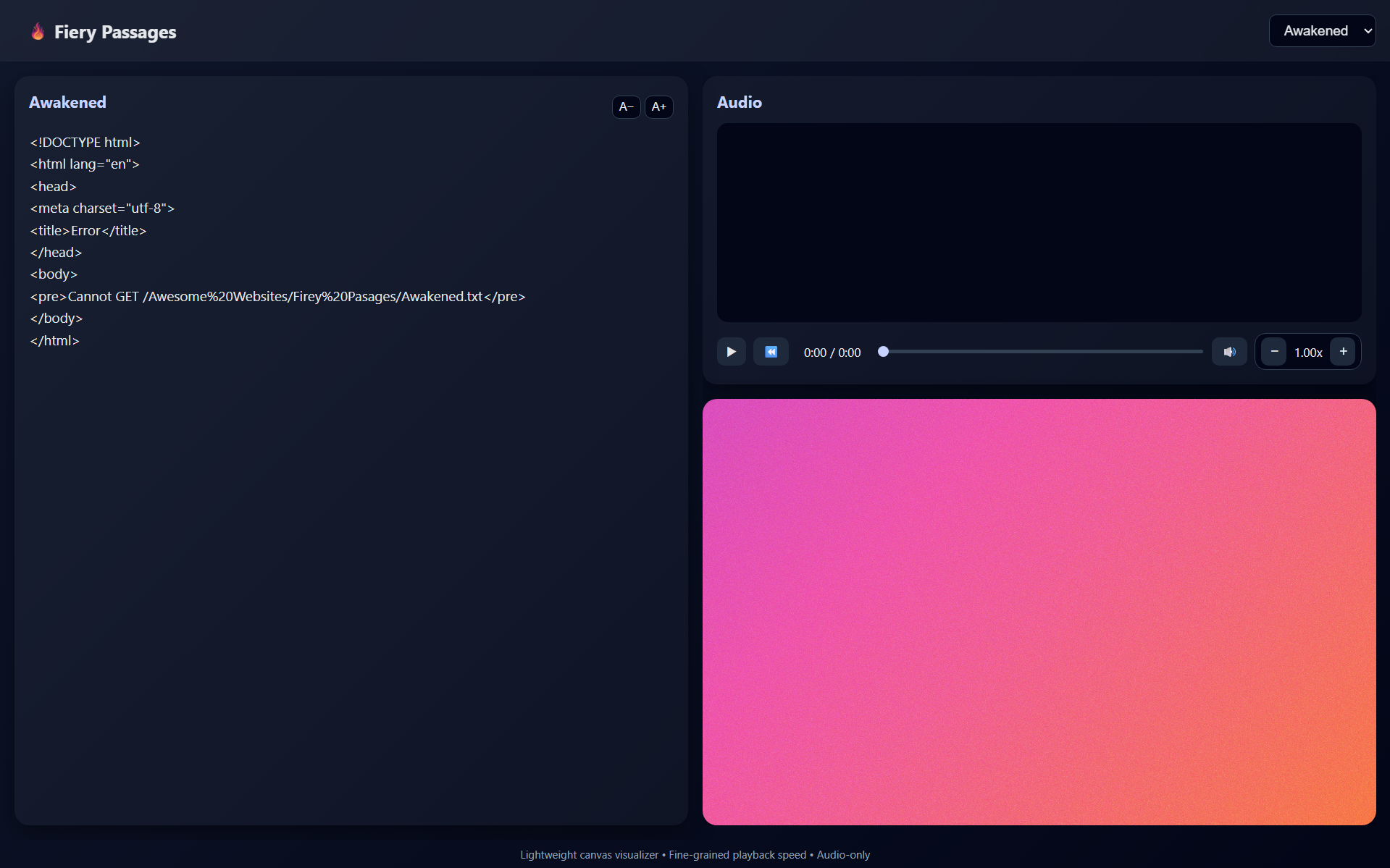Click the flame logo icon
This screenshot has width=1390, height=868.
(x=38, y=32)
